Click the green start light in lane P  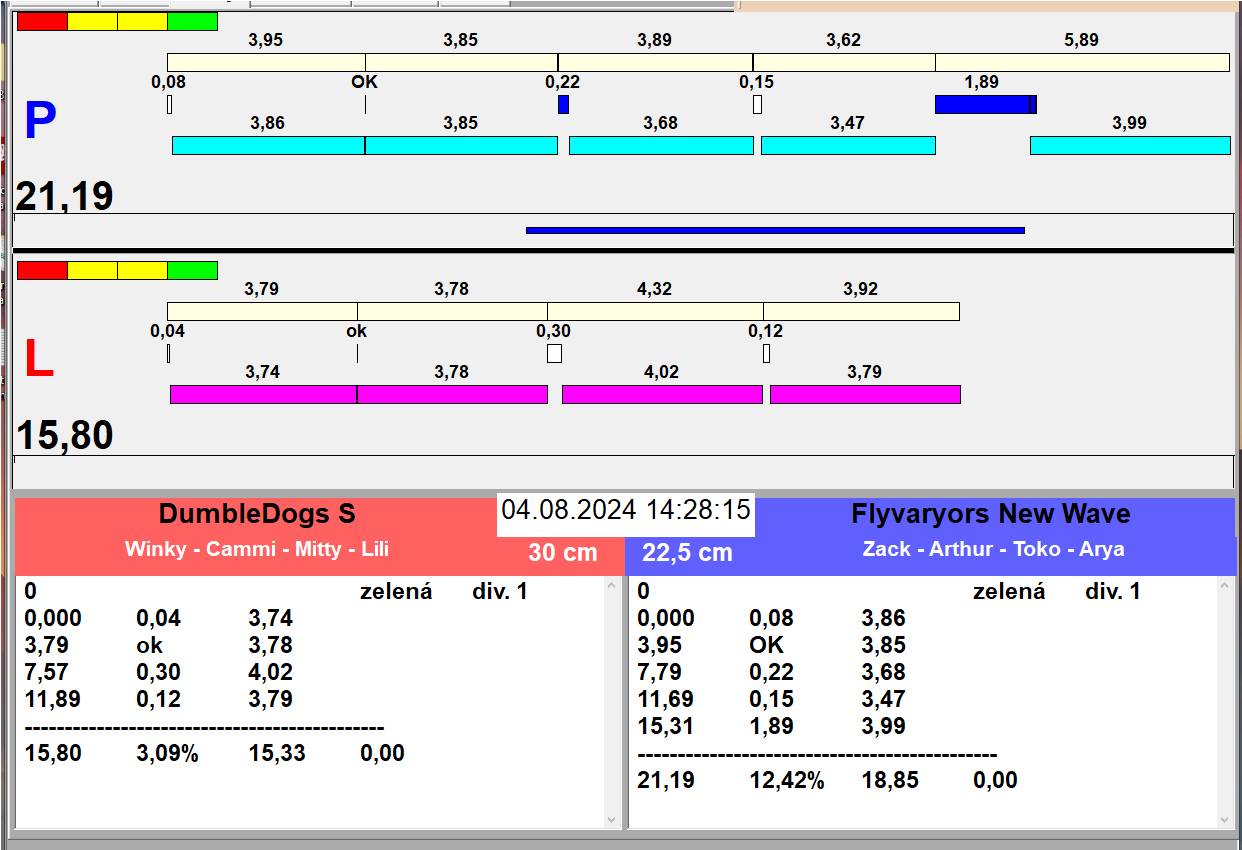(192, 21)
